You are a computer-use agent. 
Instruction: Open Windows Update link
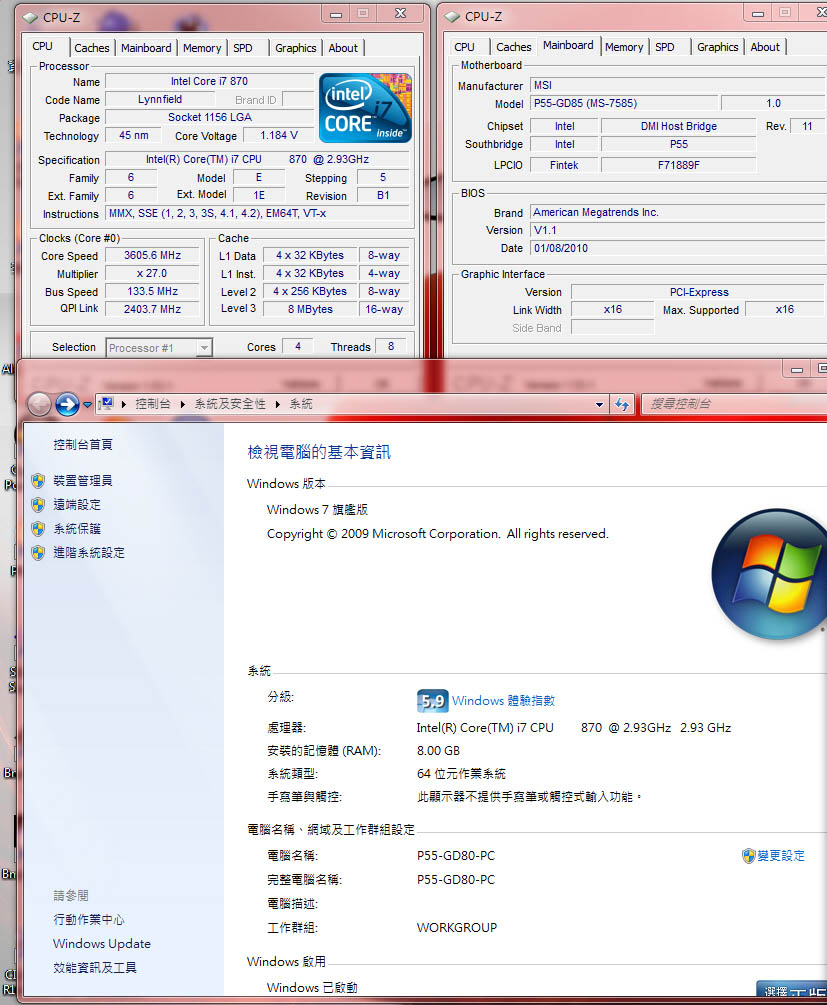102,943
